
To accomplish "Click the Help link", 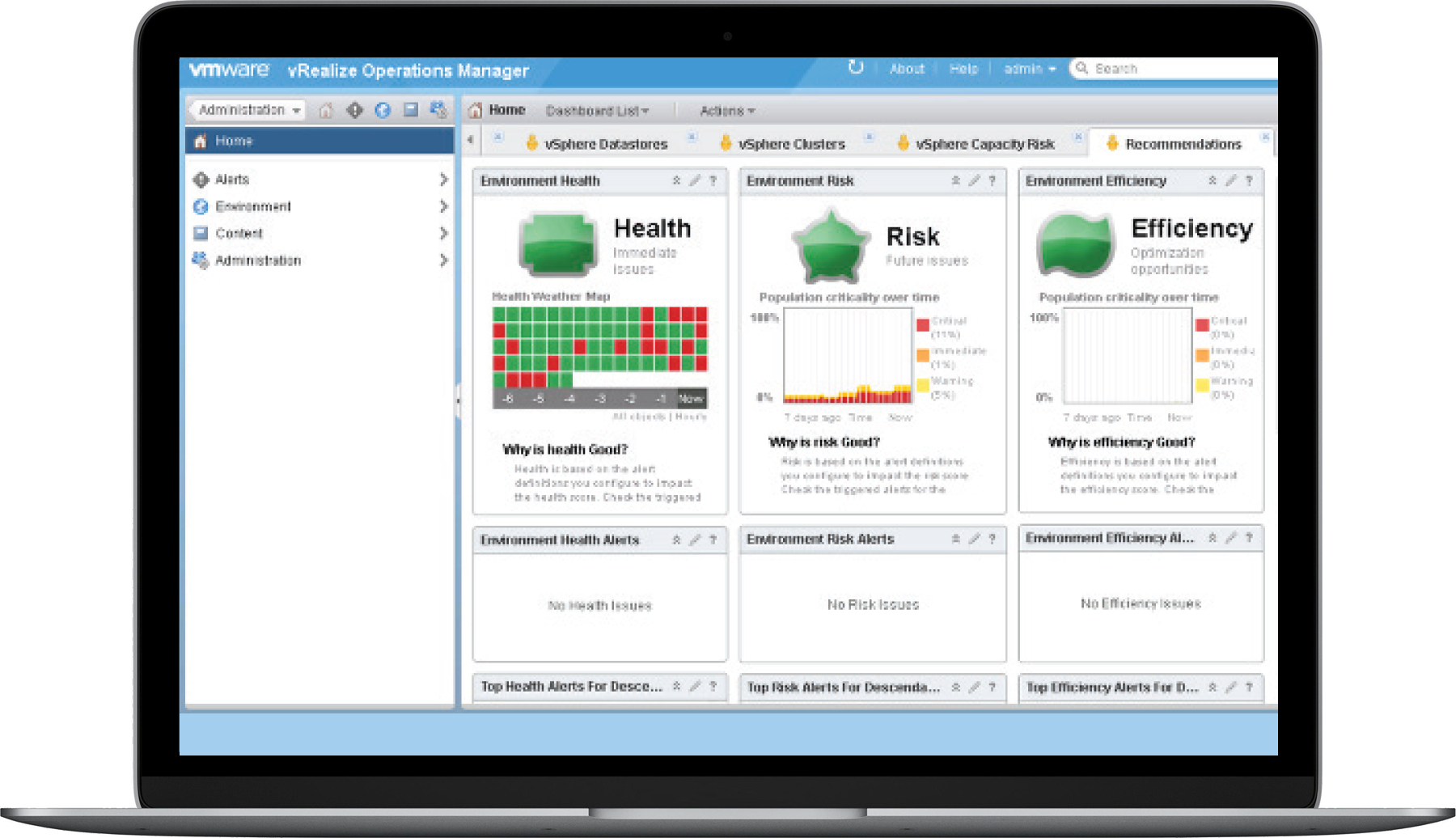I will (x=963, y=69).
